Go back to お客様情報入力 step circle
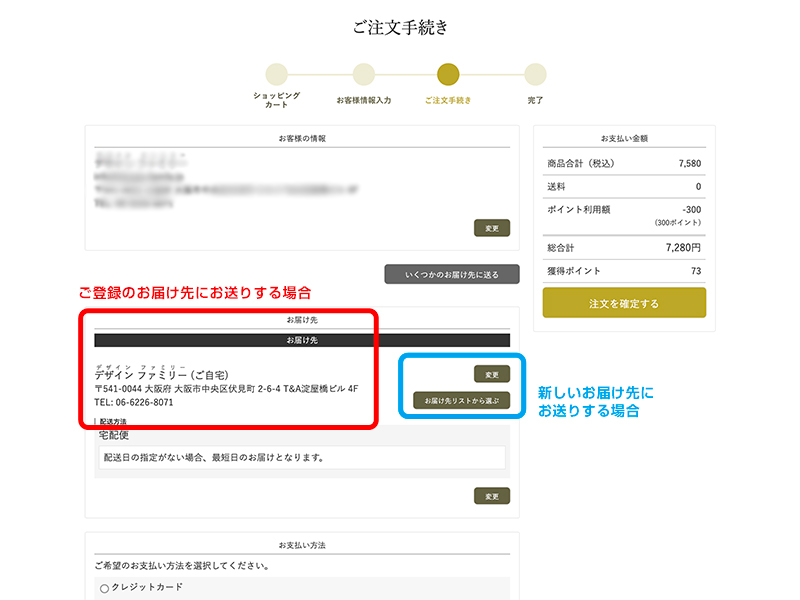 [x=363, y=74]
